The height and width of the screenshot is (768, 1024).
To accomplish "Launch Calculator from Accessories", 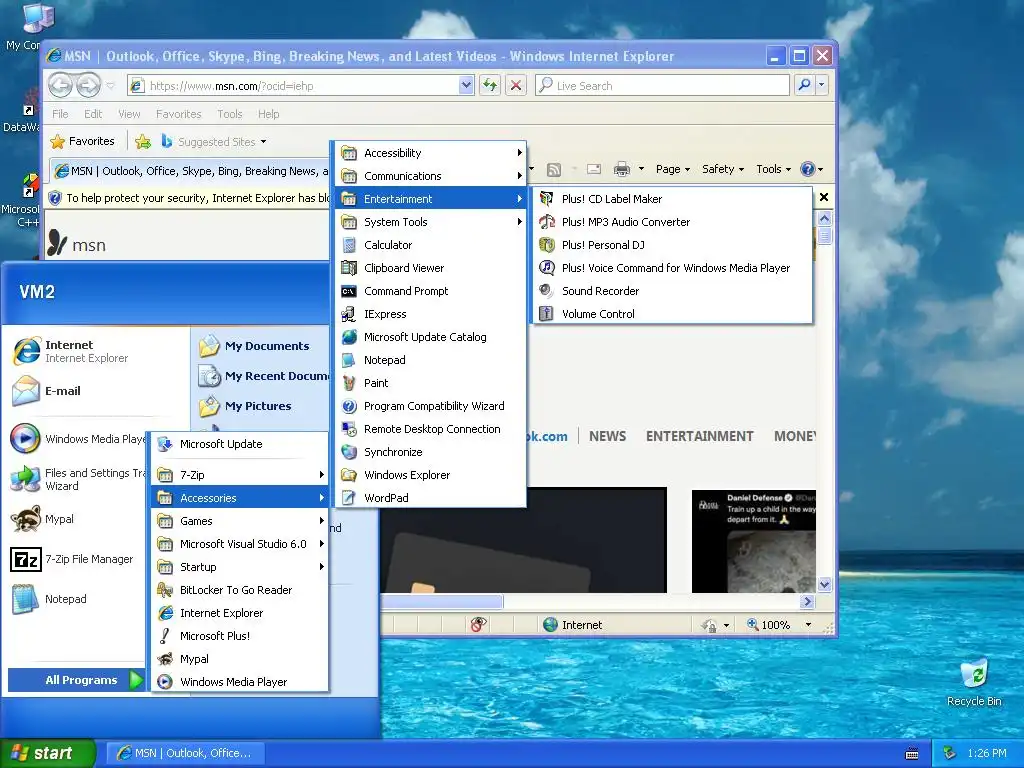I will point(431,245).
